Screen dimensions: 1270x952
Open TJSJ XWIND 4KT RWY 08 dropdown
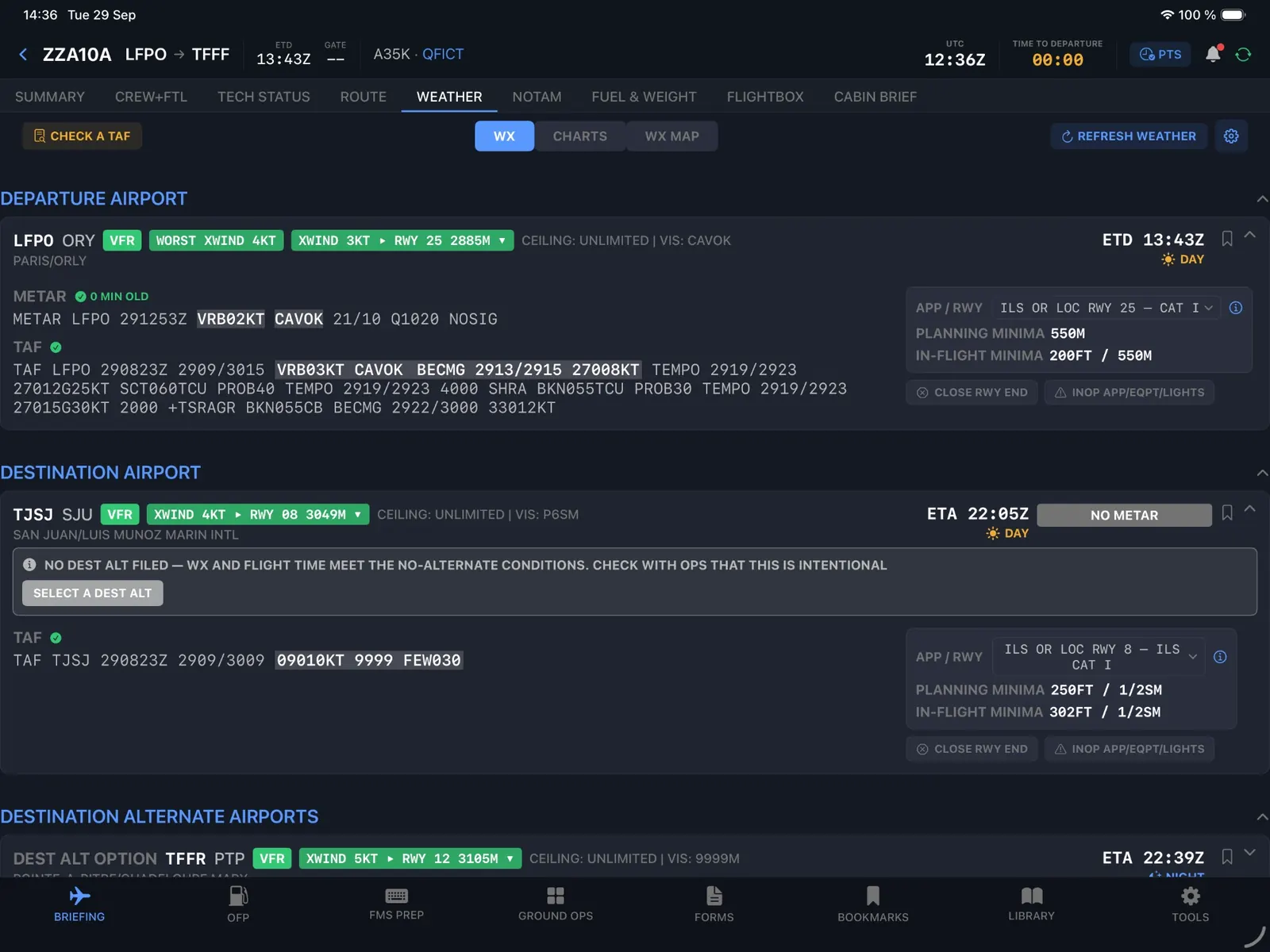click(258, 514)
